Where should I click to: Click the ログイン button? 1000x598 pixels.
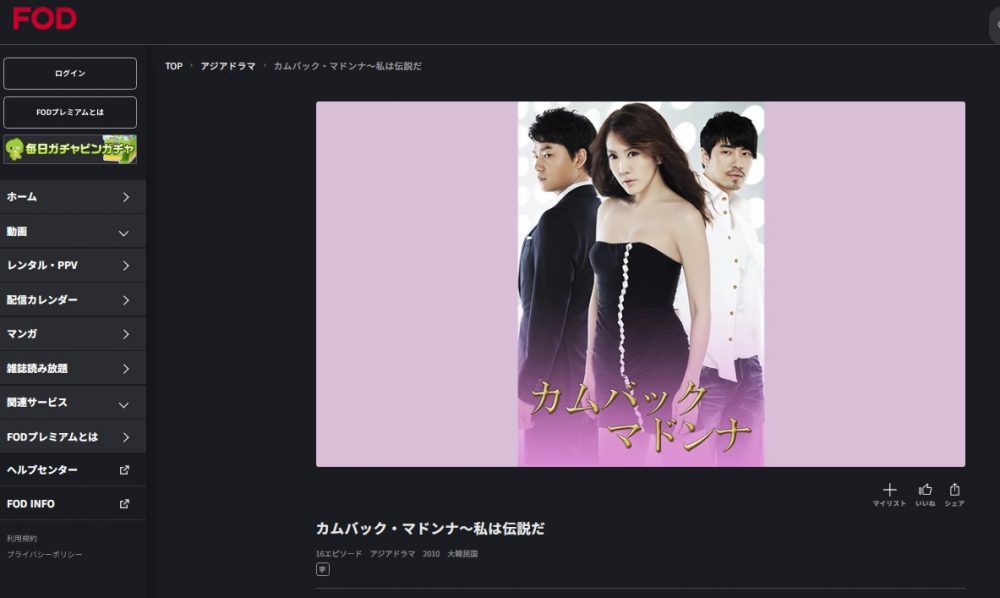pos(70,73)
